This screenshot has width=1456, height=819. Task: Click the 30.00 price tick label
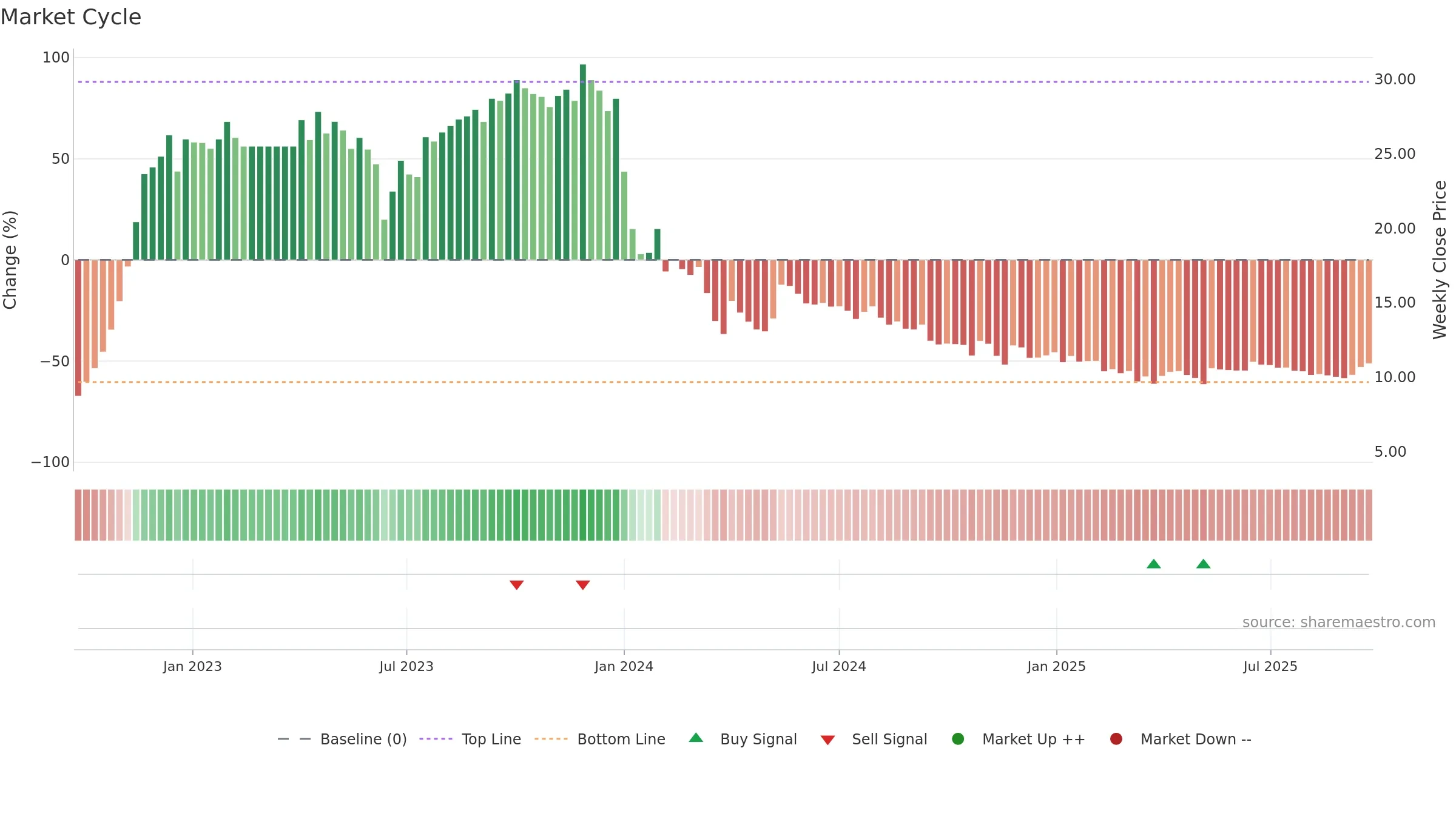(x=1395, y=79)
